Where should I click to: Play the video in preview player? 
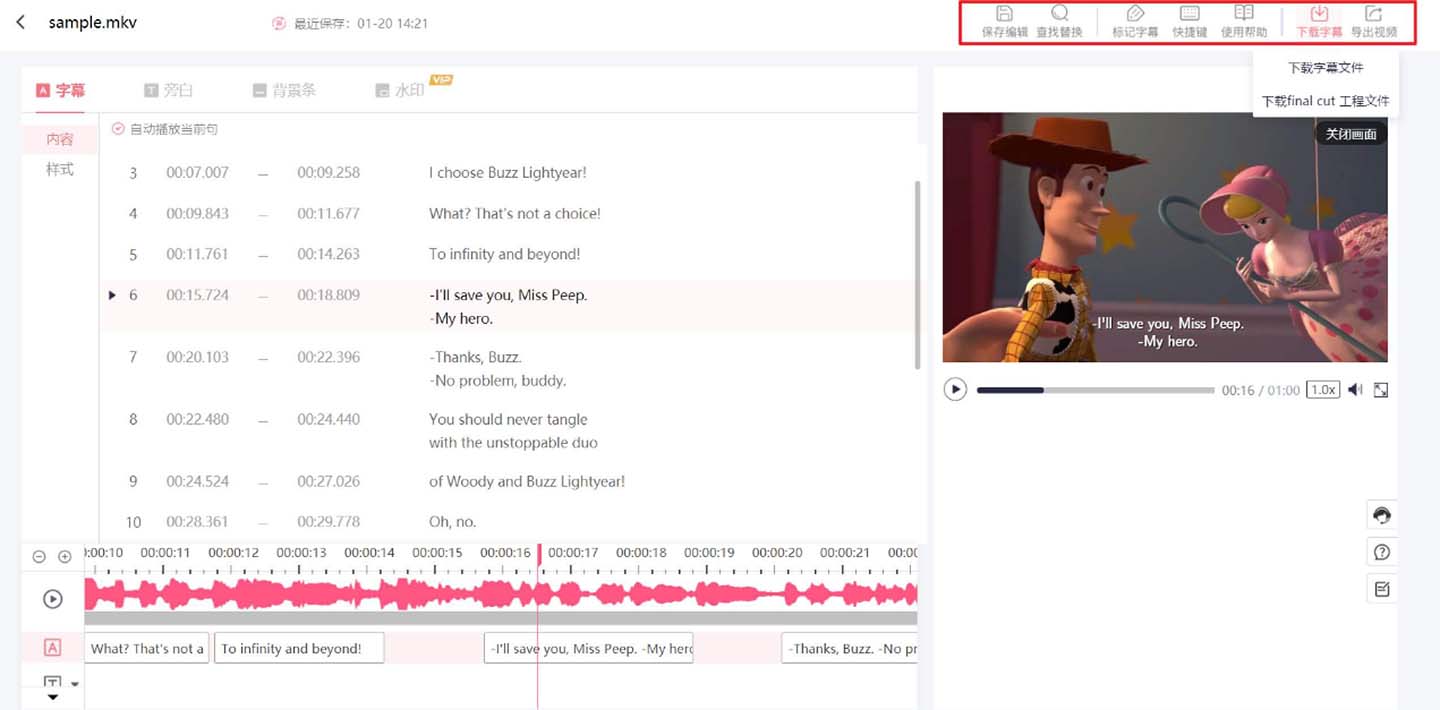coord(955,390)
